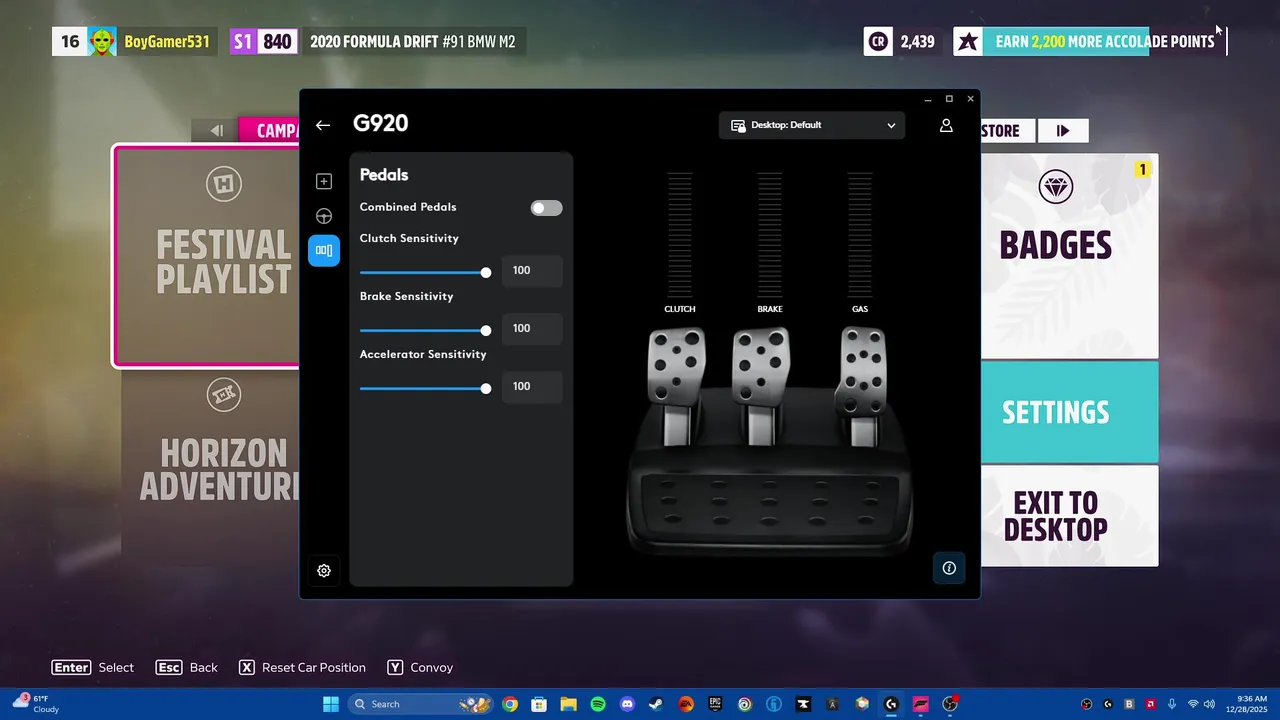
Task: Open the Windows Start menu
Action: point(331,704)
